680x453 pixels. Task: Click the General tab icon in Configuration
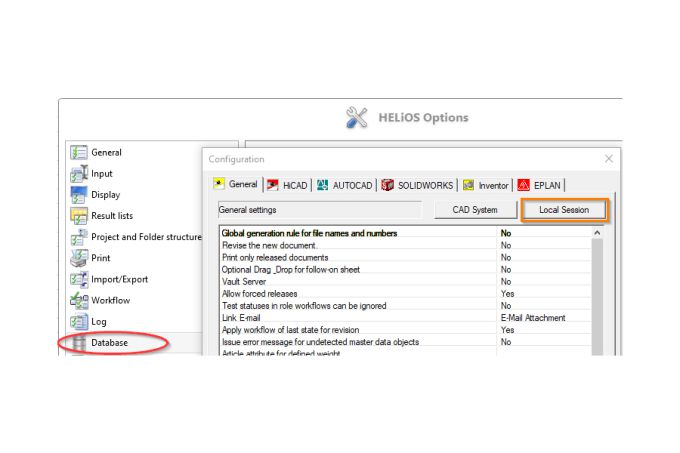click(219, 184)
